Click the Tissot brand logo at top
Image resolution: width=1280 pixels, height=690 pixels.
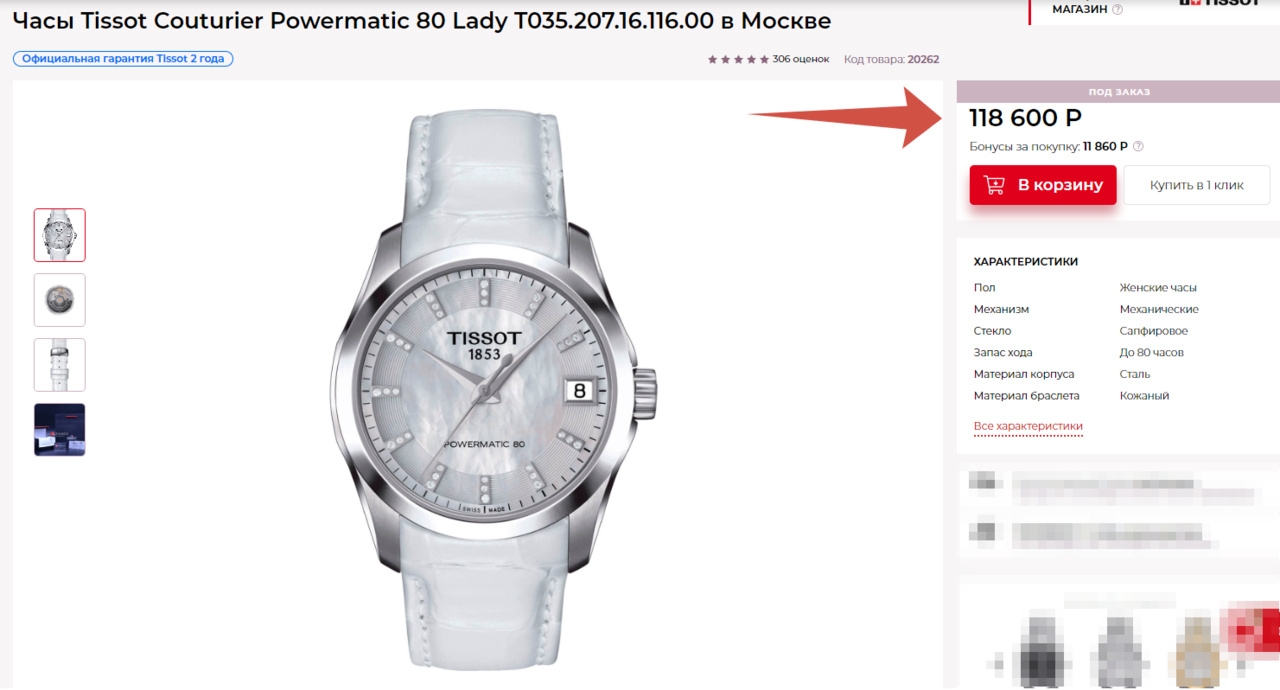coord(1219,3)
